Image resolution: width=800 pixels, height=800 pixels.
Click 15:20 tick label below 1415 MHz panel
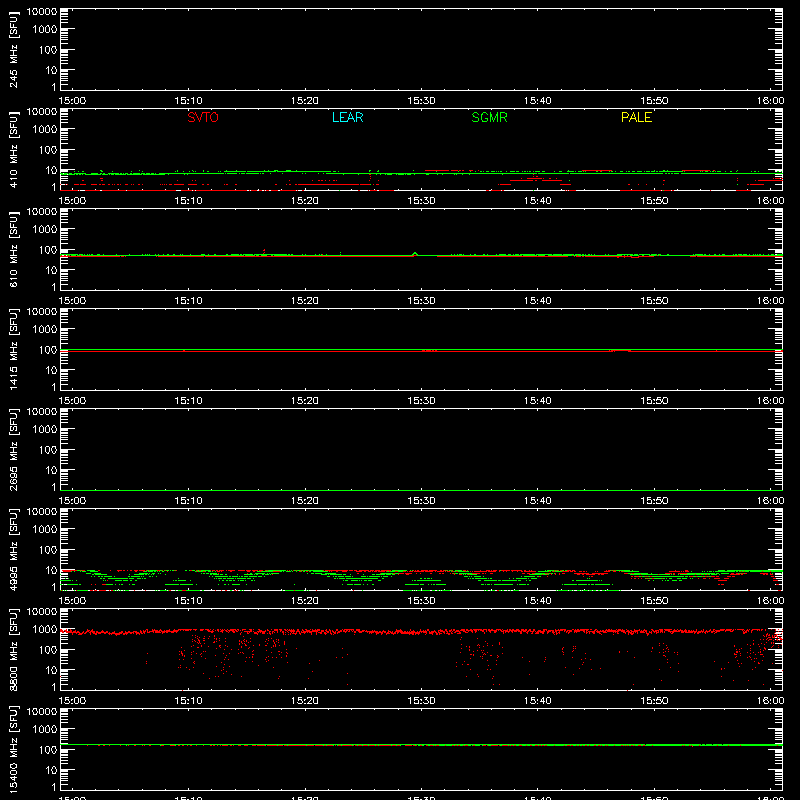pos(305,401)
